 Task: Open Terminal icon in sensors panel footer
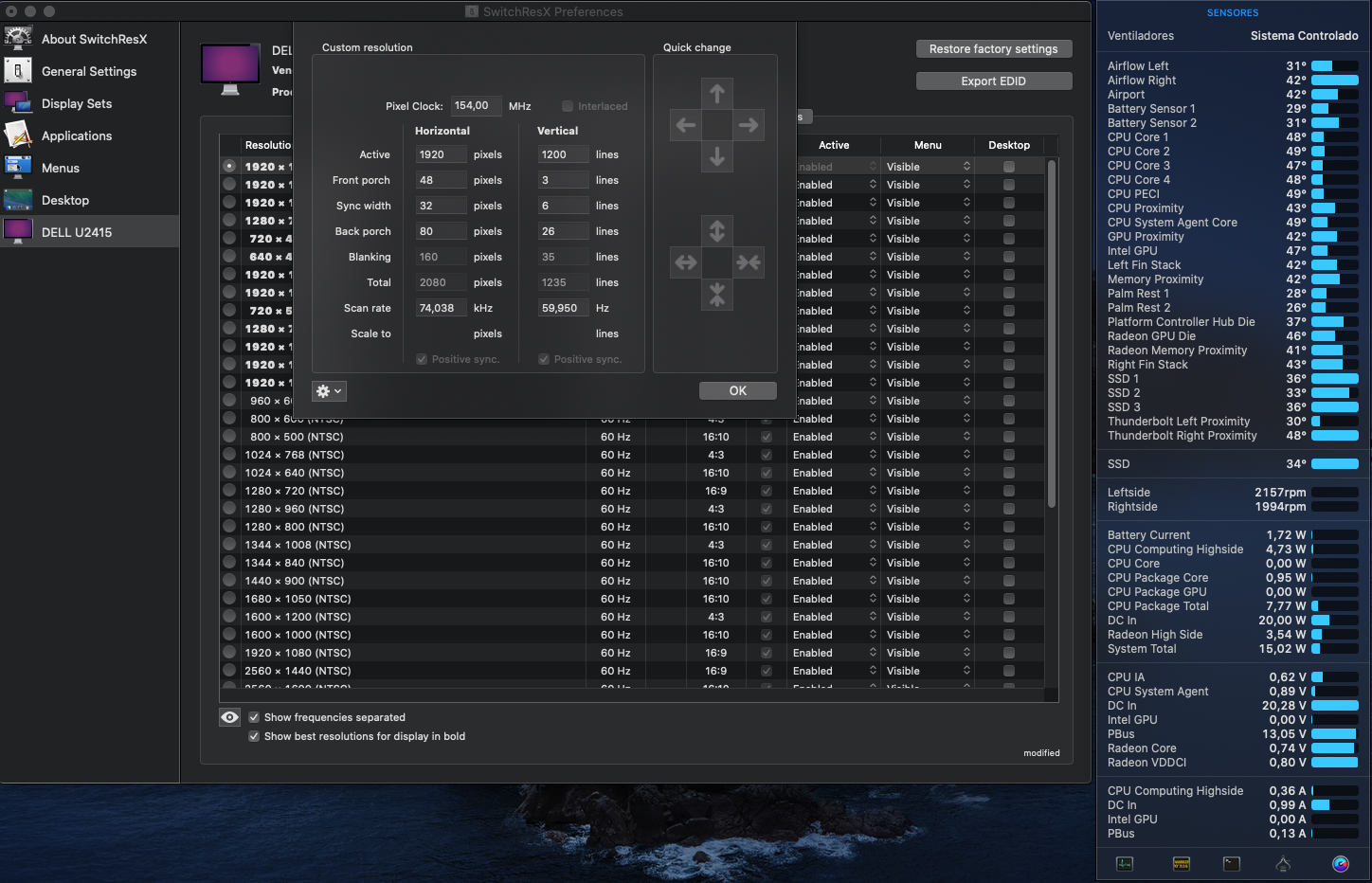[x=1231, y=863]
